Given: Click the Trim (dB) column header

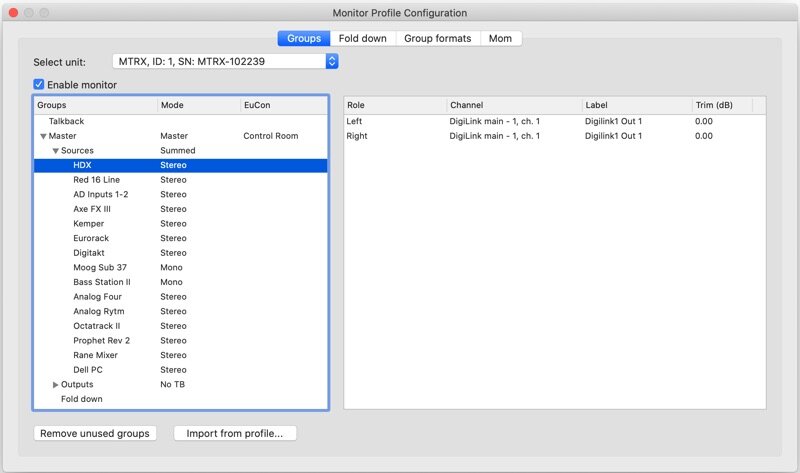Looking at the screenshot, I should click(721, 105).
